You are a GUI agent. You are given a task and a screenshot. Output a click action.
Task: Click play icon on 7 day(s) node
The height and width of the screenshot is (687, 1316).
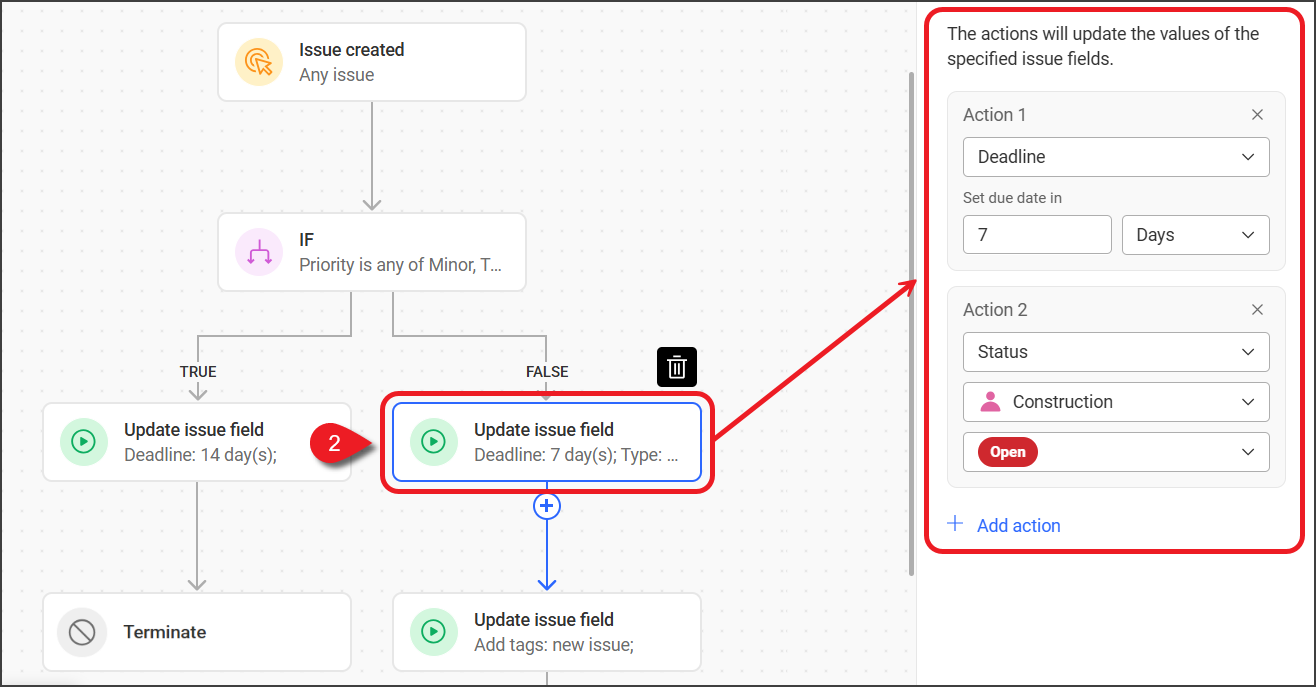click(x=434, y=442)
